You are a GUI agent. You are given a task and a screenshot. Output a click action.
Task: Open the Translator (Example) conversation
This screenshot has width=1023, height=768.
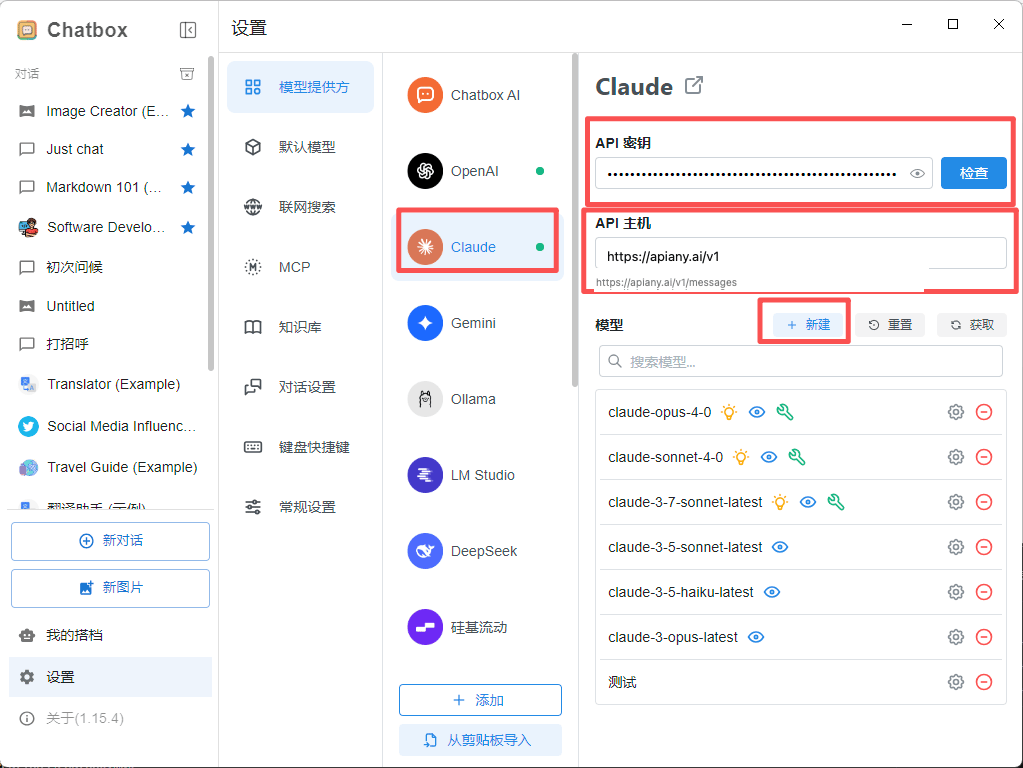coord(108,384)
